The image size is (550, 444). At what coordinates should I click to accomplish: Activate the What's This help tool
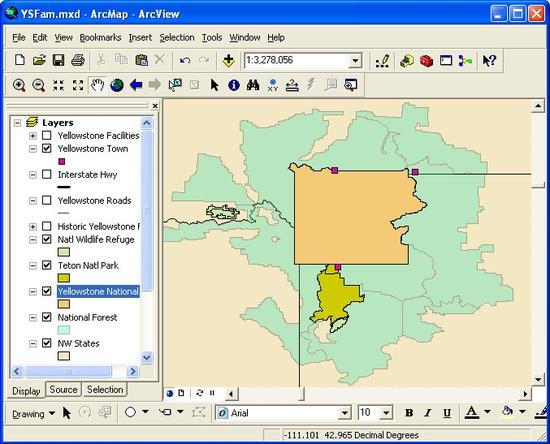(x=489, y=61)
